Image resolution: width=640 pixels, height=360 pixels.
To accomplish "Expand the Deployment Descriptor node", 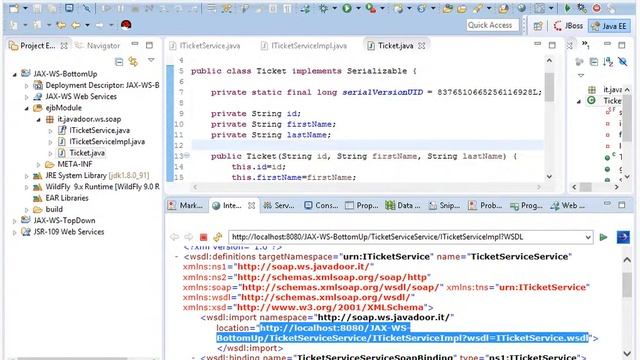I will point(27,86).
